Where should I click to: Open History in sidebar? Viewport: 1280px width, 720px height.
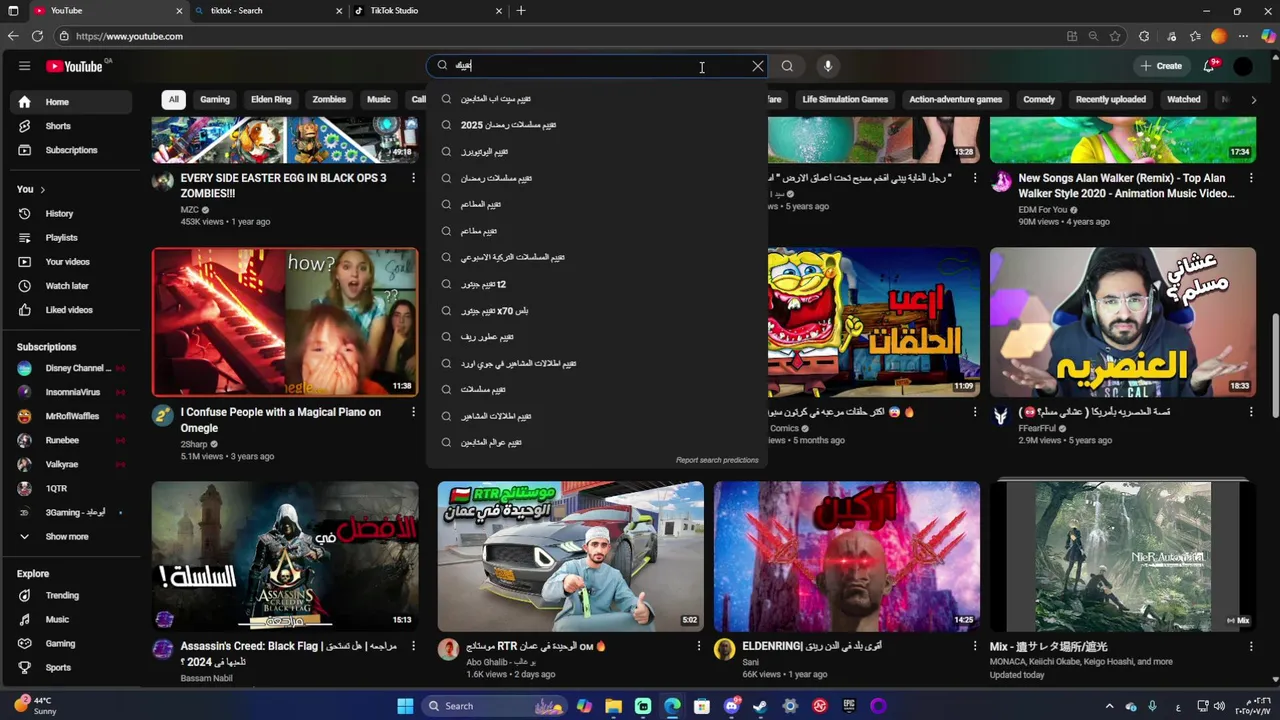click(71, 214)
